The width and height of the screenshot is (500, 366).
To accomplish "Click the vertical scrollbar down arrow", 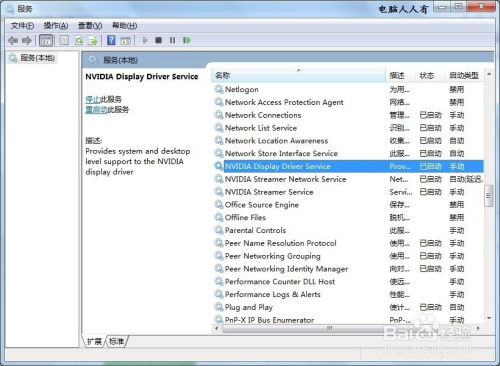I will 489,318.
